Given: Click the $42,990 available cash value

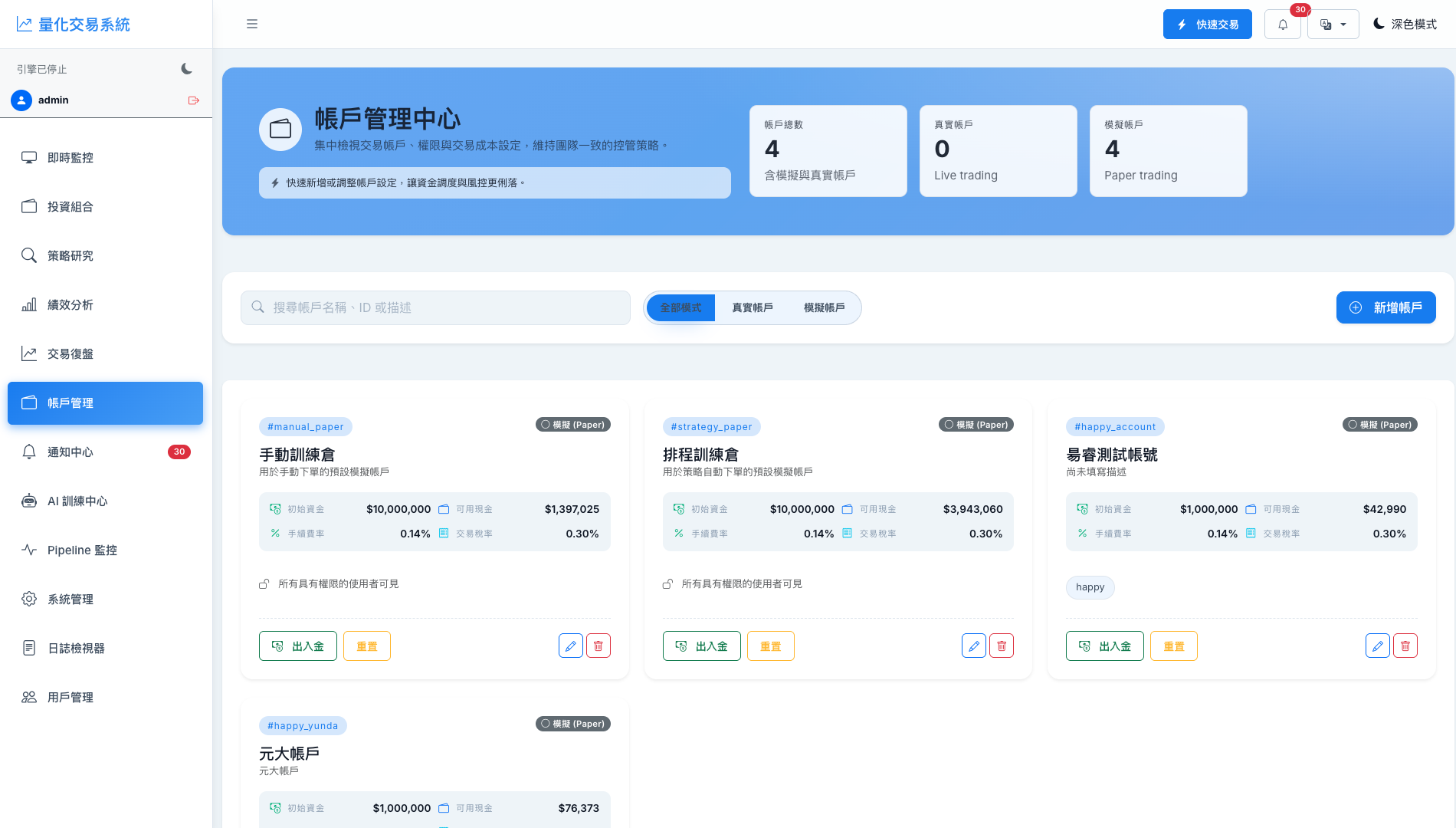Looking at the screenshot, I should point(1385,509).
